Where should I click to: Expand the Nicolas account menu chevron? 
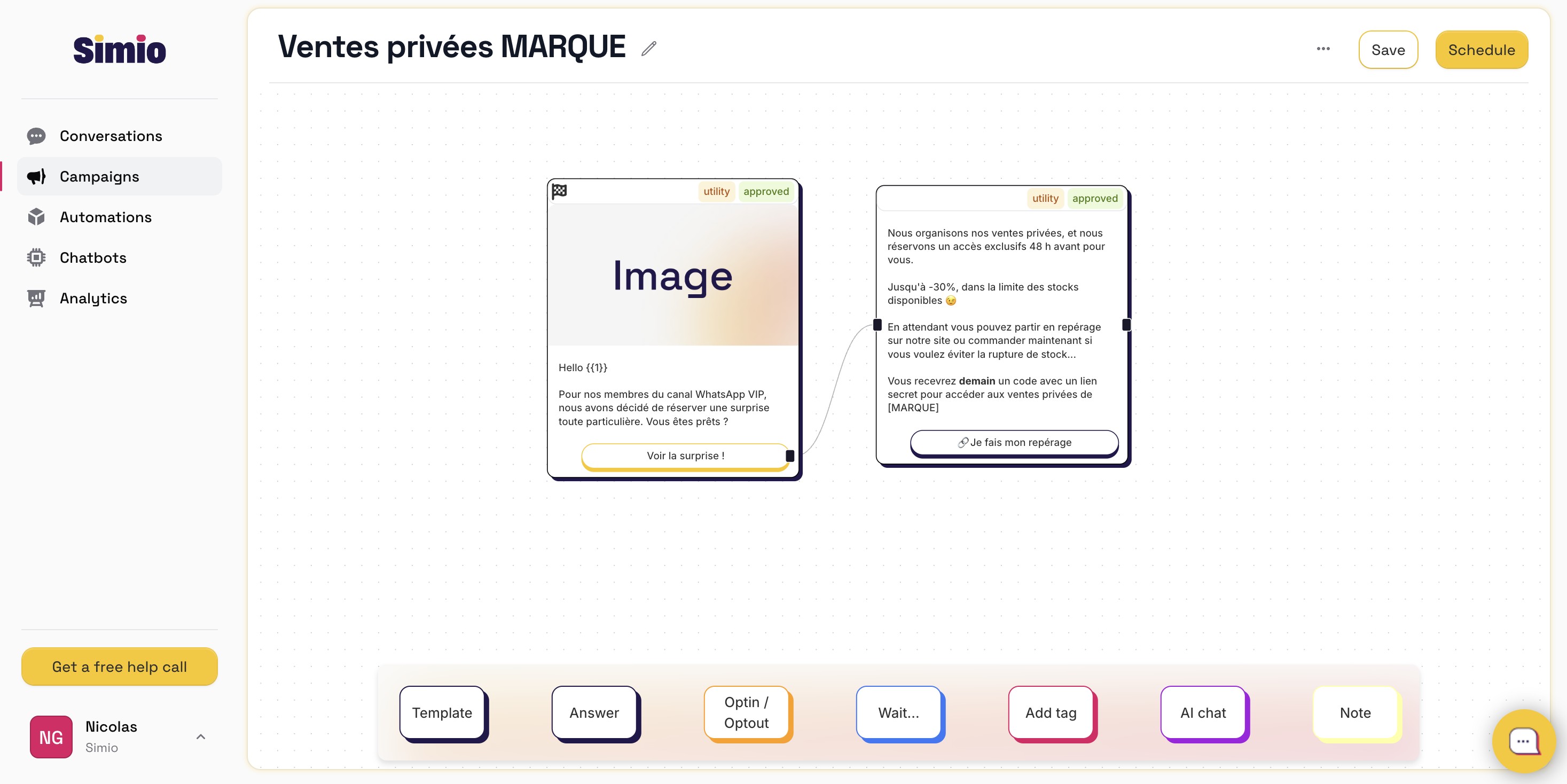[201, 736]
